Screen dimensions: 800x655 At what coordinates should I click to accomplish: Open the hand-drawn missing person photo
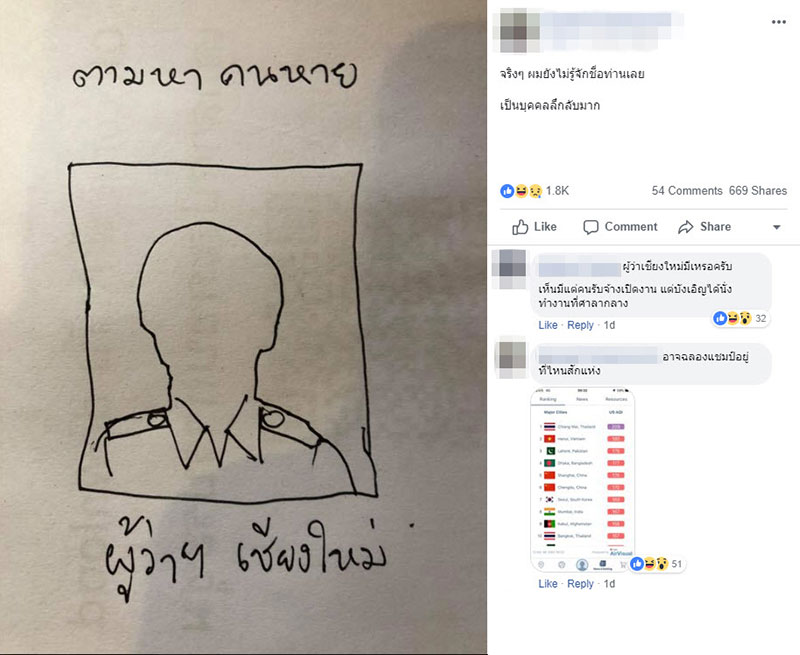click(x=243, y=328)
